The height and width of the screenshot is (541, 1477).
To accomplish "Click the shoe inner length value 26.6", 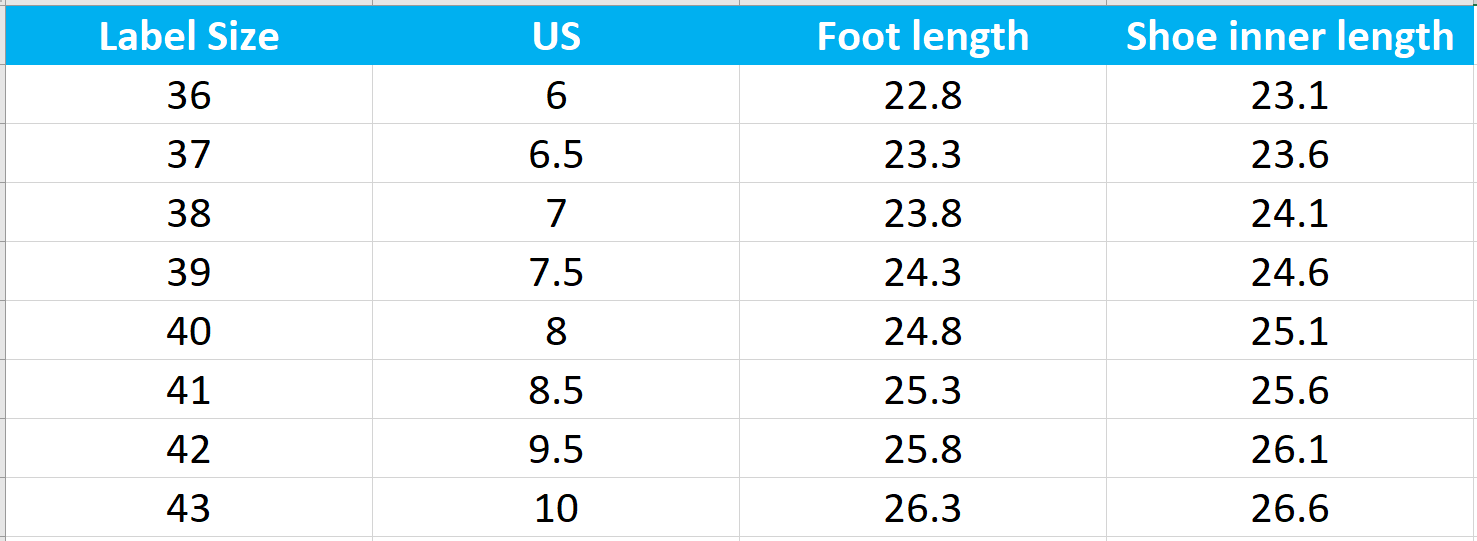I will click(1289, 508).
